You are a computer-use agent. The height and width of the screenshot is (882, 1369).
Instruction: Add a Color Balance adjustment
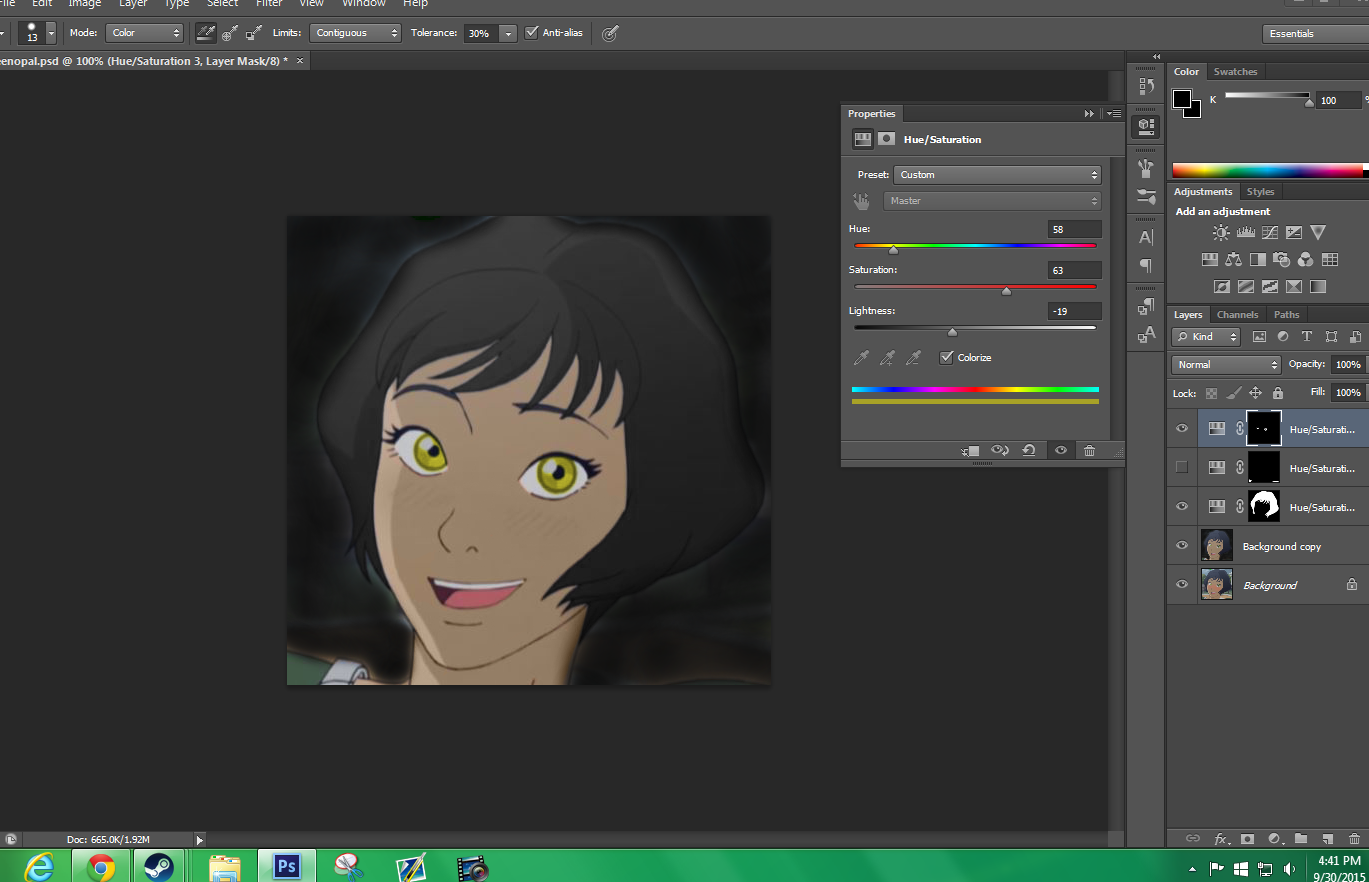click(1233, 260)
